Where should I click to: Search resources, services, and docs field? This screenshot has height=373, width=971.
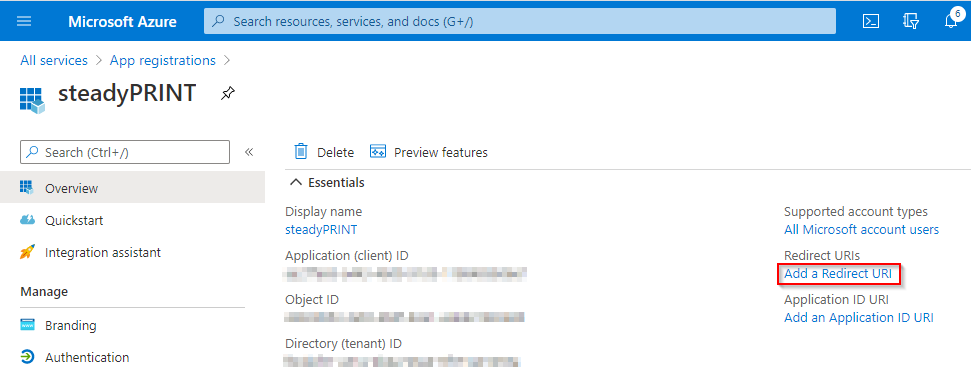pos(520,21)
